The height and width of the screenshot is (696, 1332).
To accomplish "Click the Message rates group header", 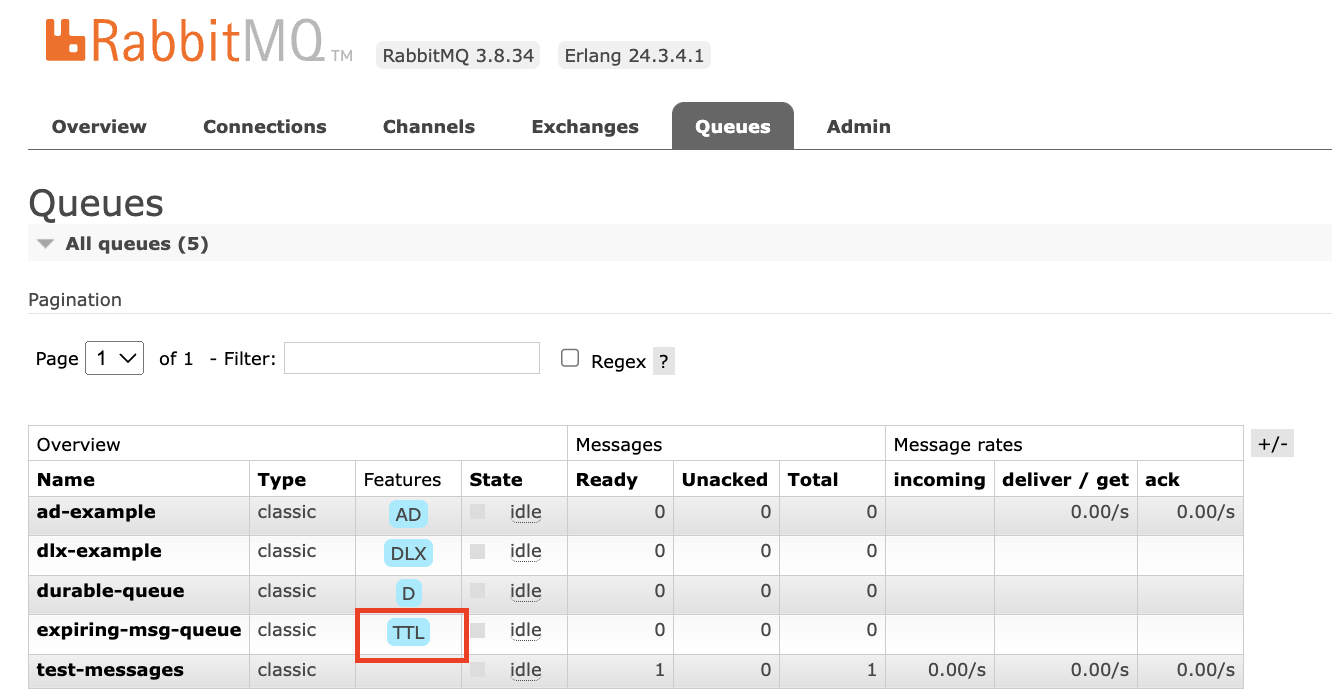I will 958,444.
